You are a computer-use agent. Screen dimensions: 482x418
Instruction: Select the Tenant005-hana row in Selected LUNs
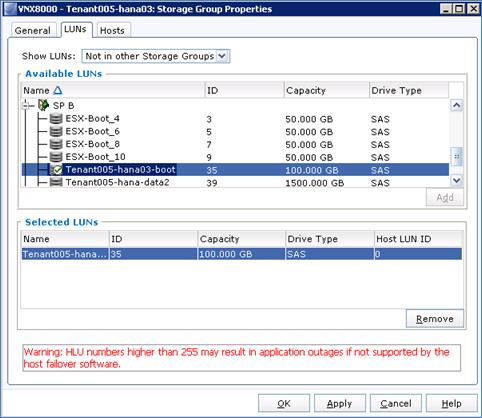(x=242, y=254)
